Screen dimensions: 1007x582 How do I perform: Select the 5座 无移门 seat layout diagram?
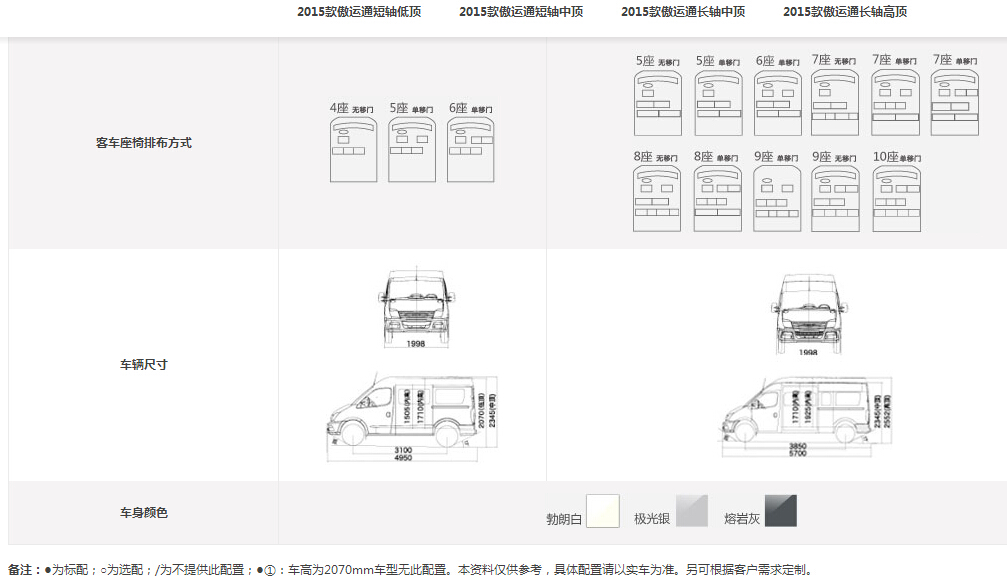click(x=658, y=103)
